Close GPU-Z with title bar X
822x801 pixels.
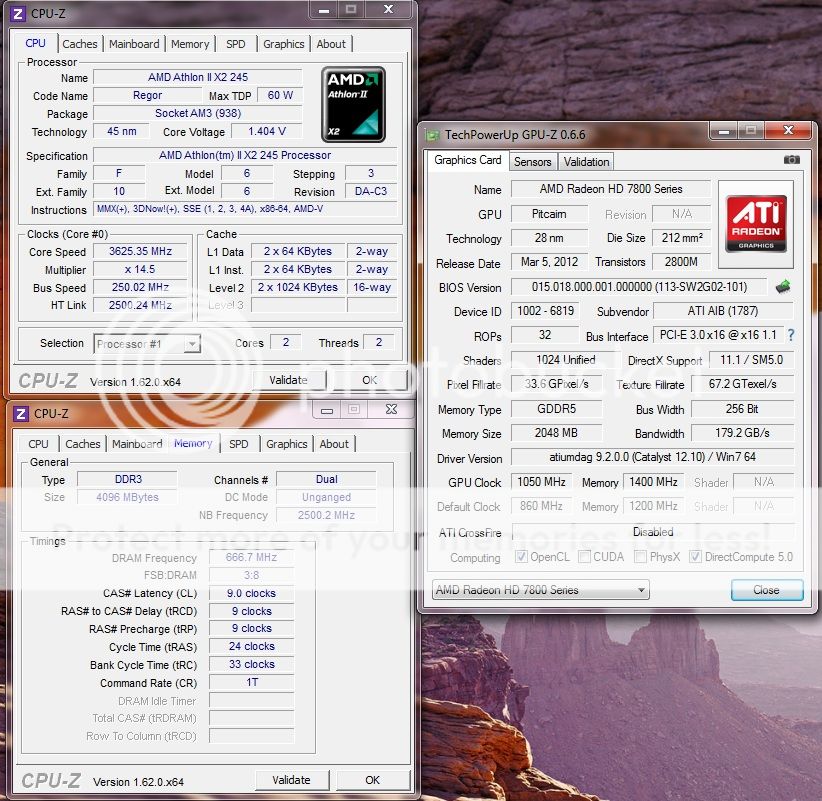click(788, 131)
